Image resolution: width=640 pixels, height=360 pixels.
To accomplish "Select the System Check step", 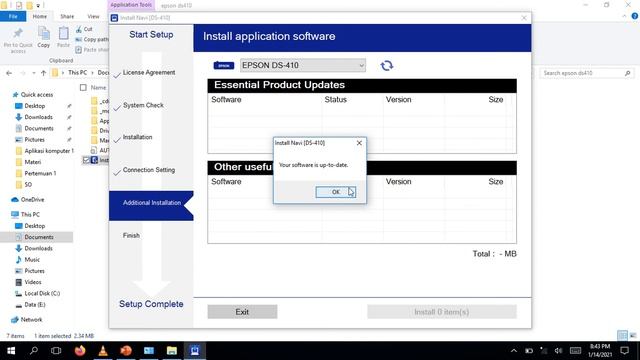I will 143,105.
